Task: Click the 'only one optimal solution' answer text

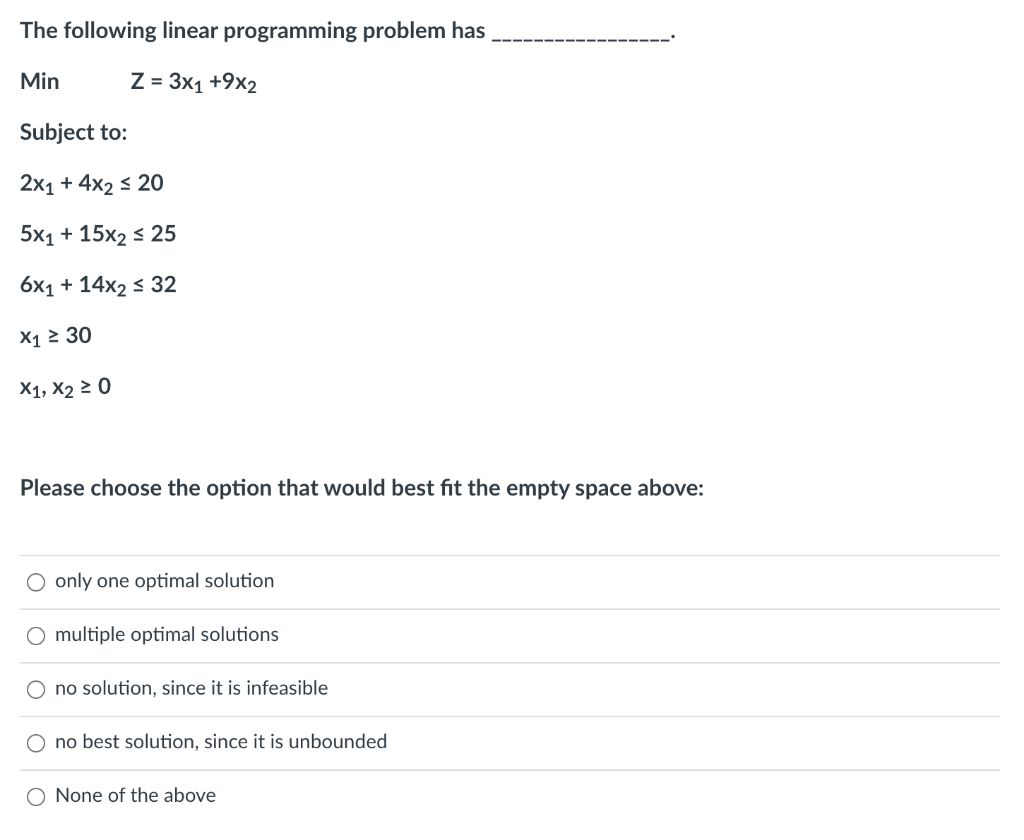Action: point(164,581)
